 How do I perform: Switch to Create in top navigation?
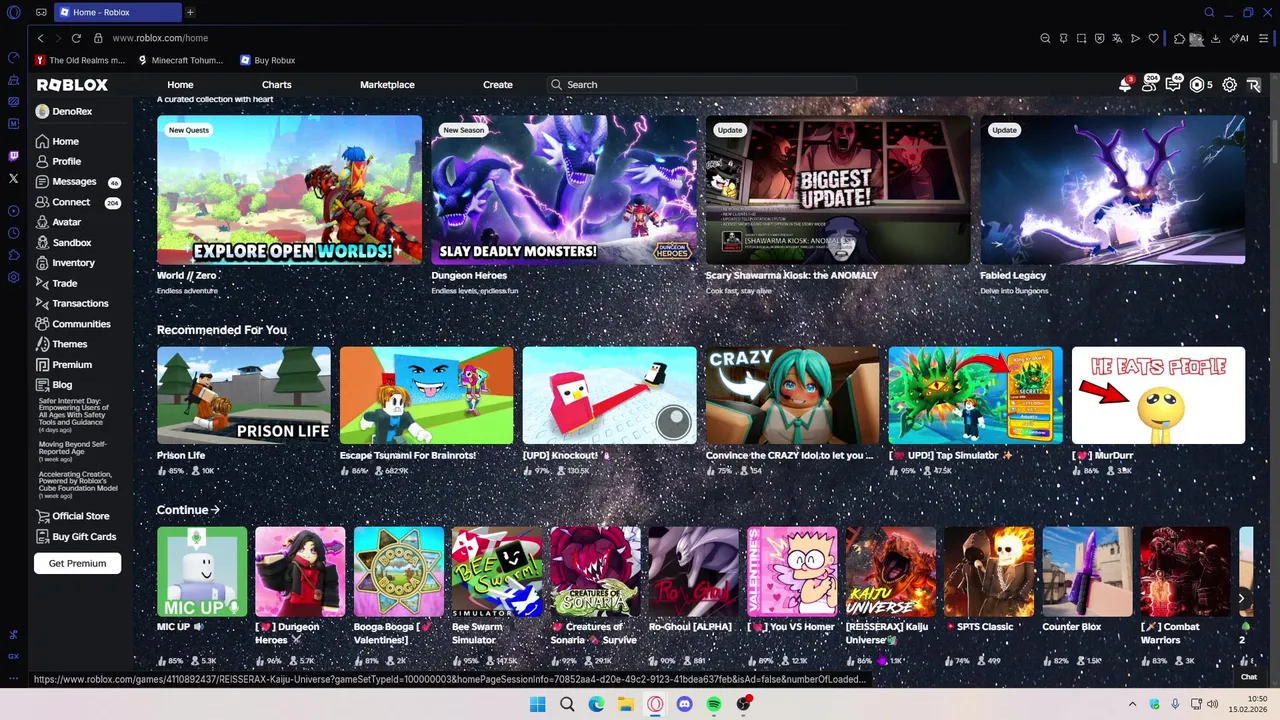(498, 85)
